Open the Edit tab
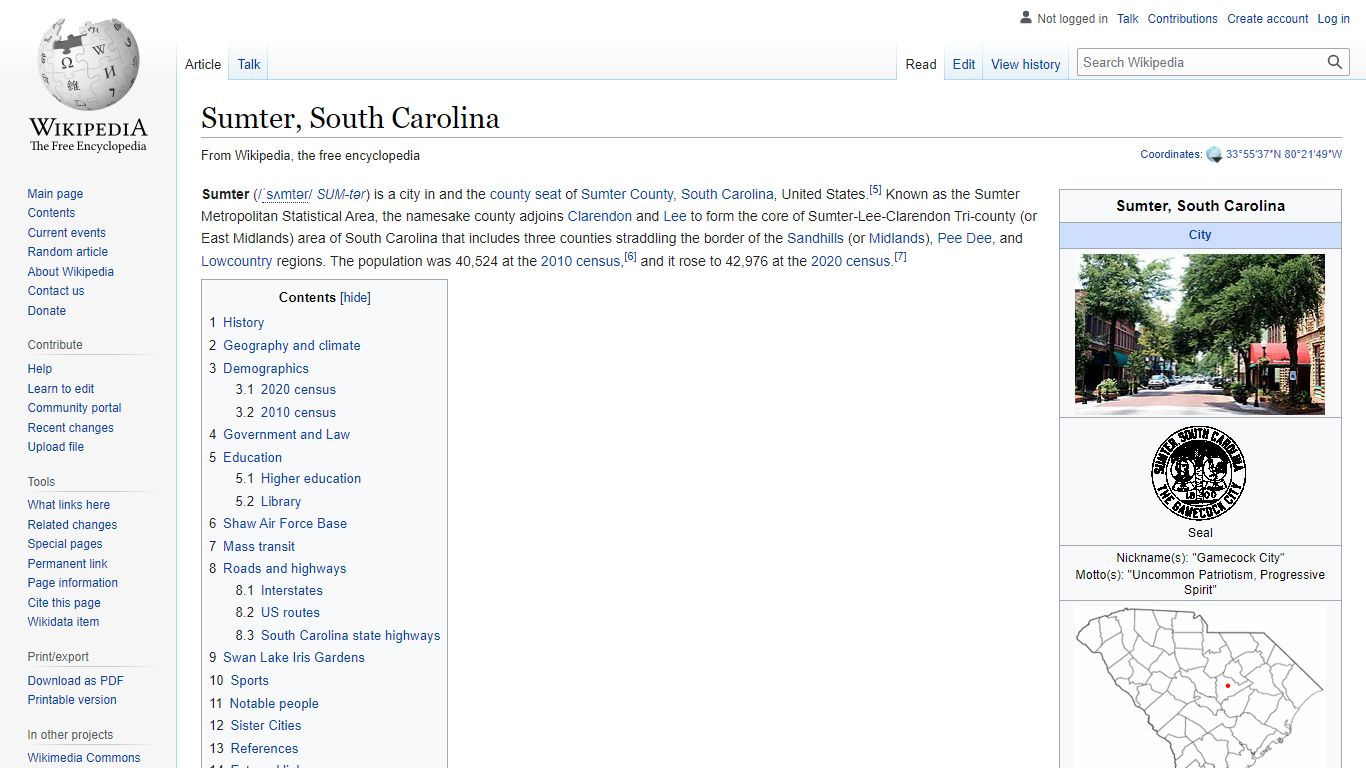Image resolution: width=1366 pixels, height=768 pixels. click(x=964, y=64)
